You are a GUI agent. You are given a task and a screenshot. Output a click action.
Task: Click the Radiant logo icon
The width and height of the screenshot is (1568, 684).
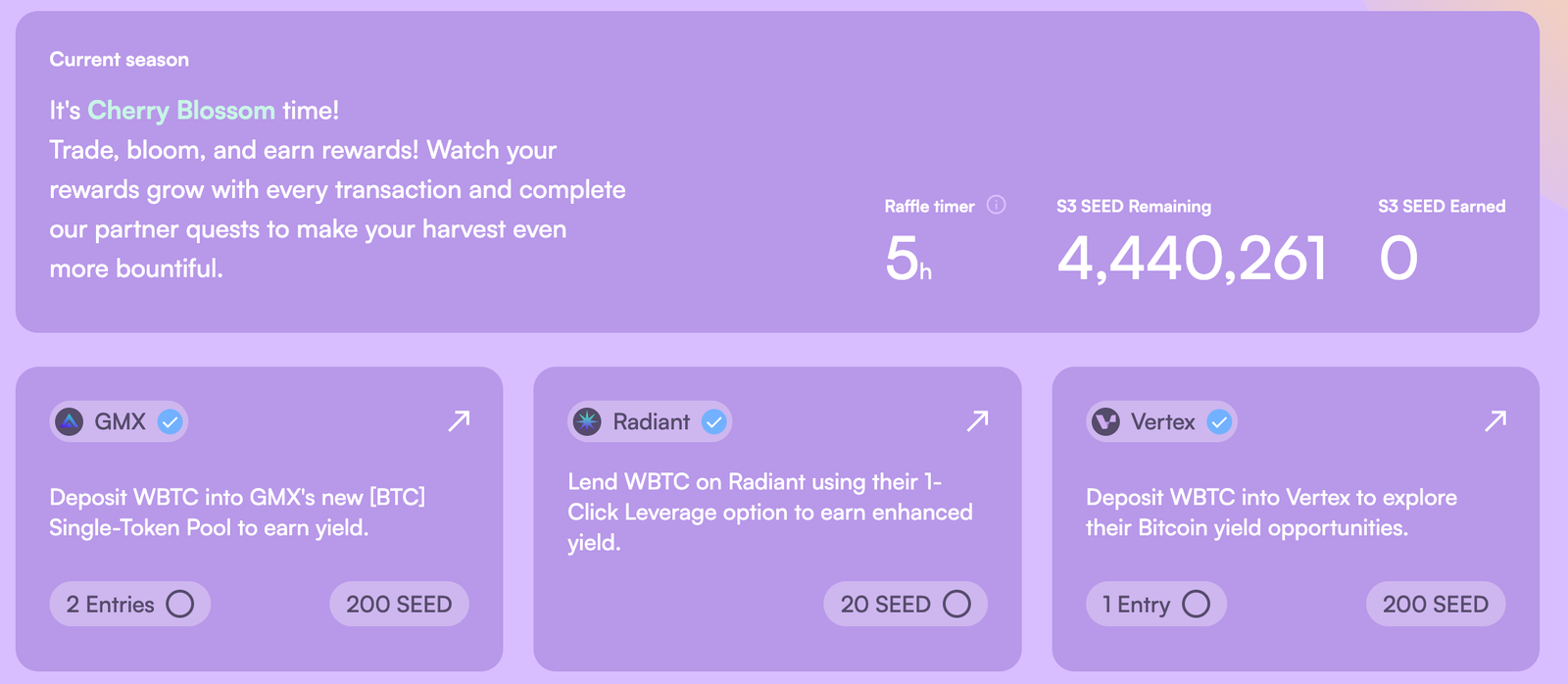click(x=587, y=422)
